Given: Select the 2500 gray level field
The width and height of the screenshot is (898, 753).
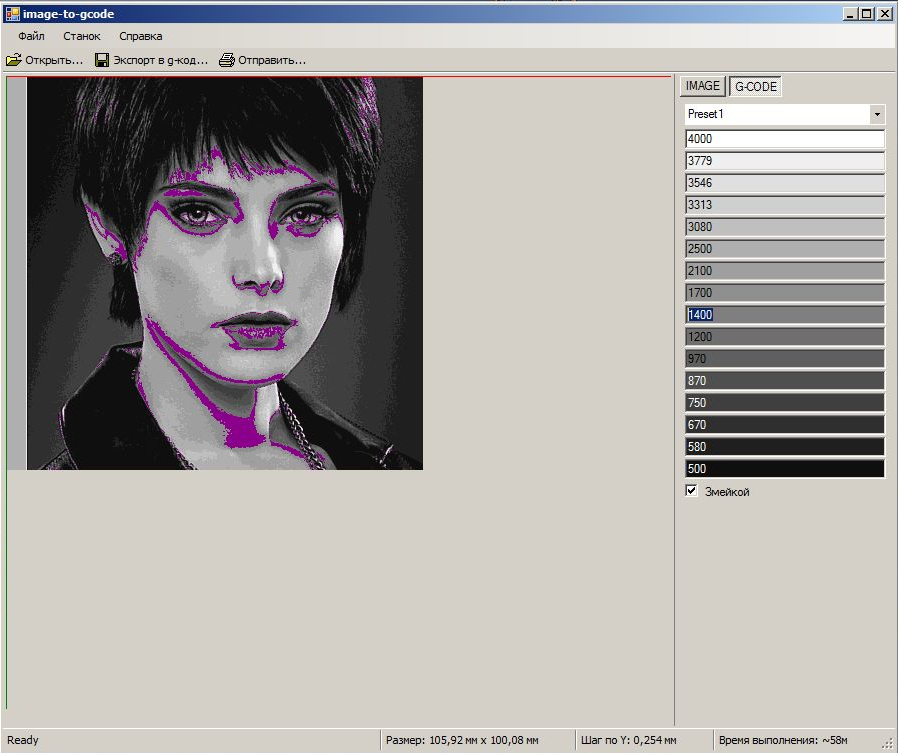Looking at the screenshot, I should [785, 249].
